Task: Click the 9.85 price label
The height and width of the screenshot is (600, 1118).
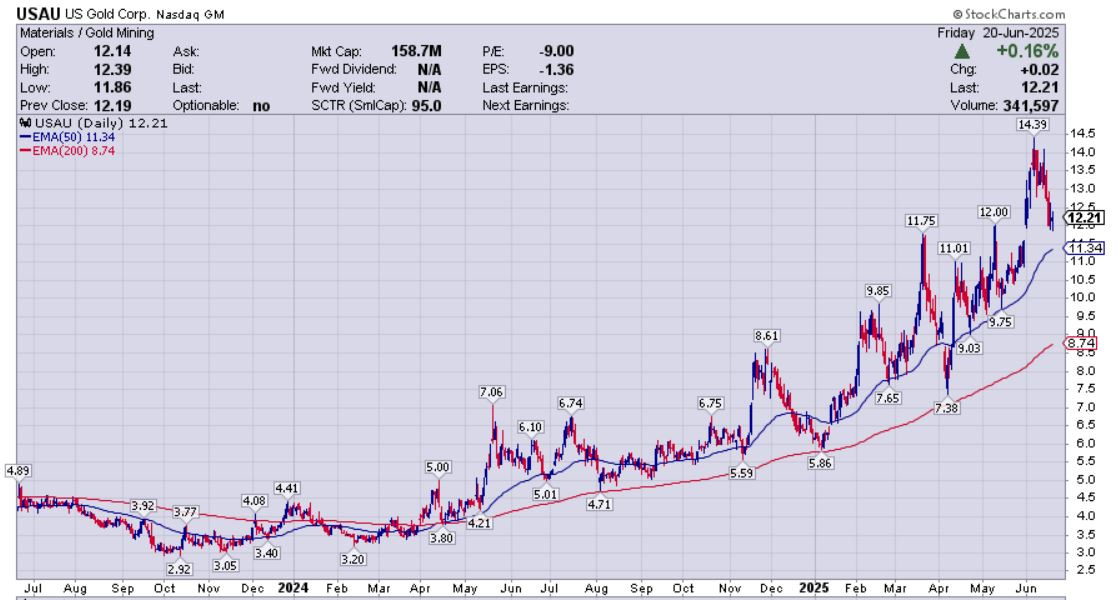Action: click(x=878, y=291)
